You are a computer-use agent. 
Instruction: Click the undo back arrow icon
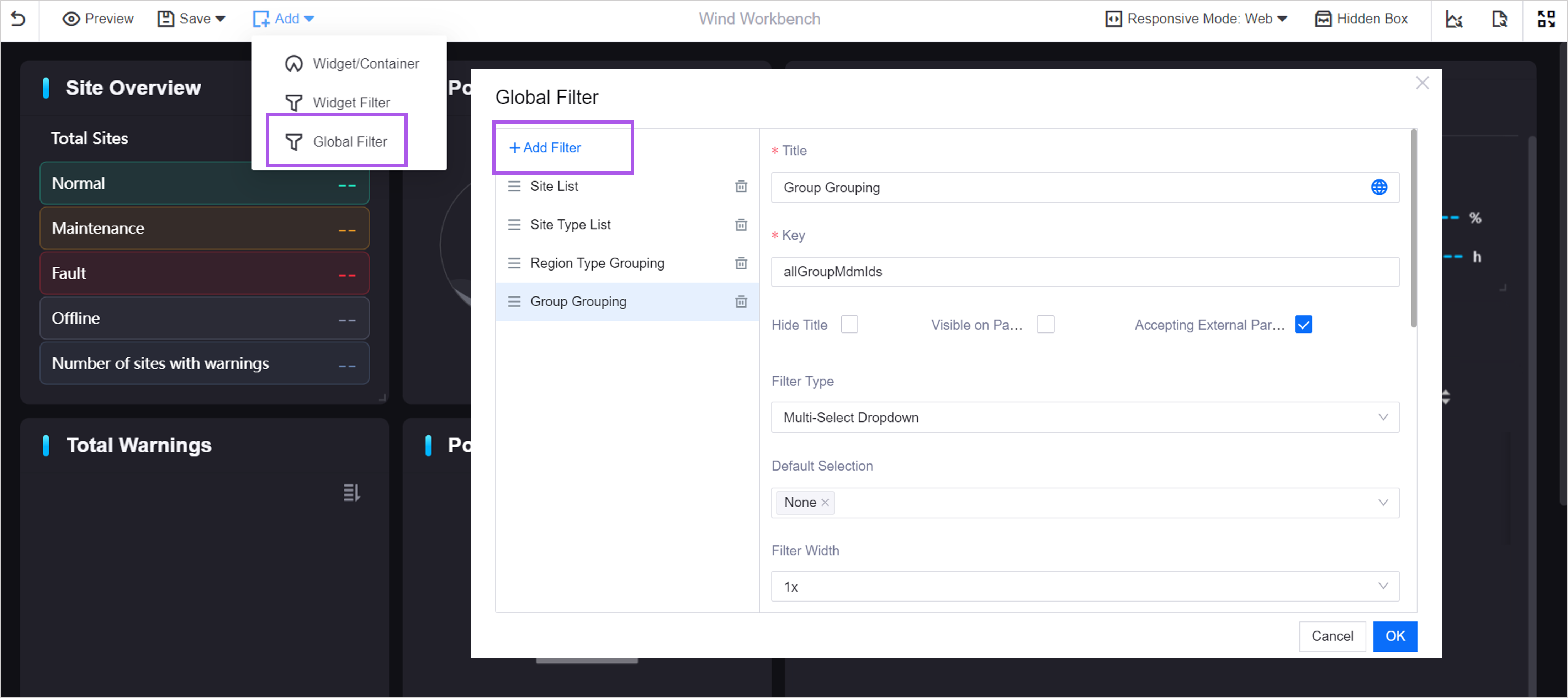(x=18, y=19)
